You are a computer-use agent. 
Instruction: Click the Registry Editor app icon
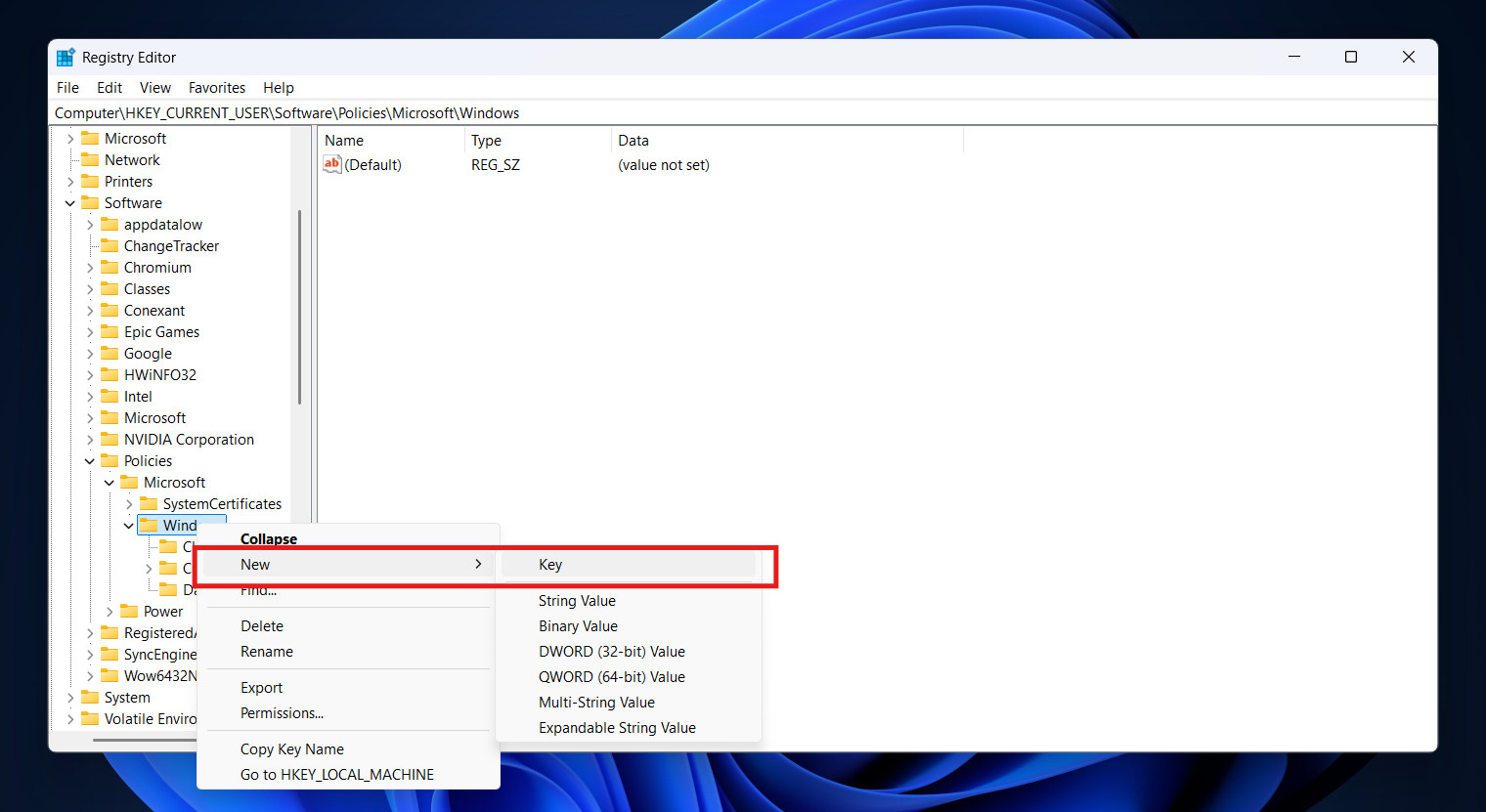pyautogui.click(x=65, y=57)
